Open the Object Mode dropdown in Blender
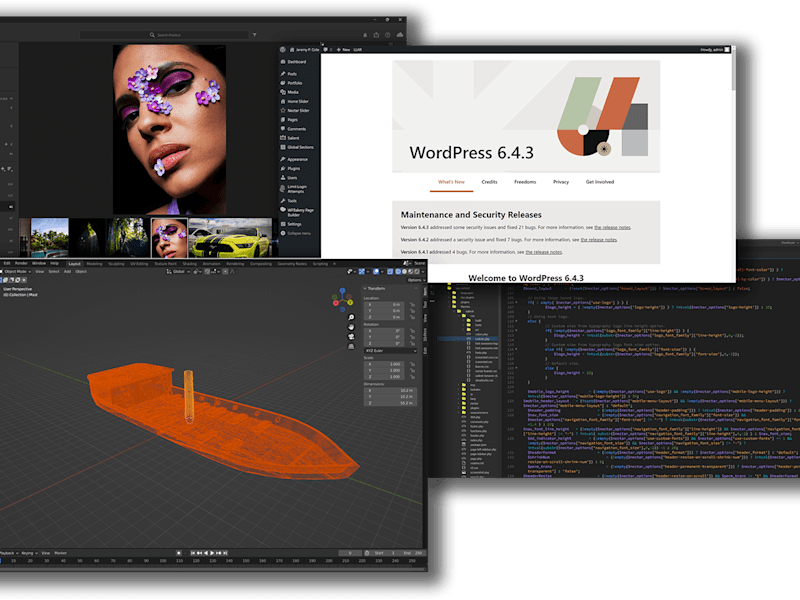Screen dimensions: 800x600 [16, 271]
